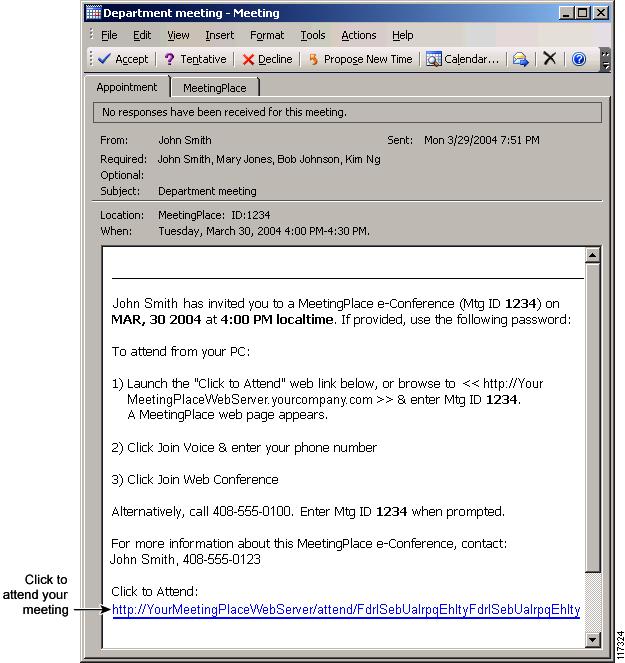625x663 pixels.
Task: Click 'John Smith' in the From field
Action: (185, 140)
